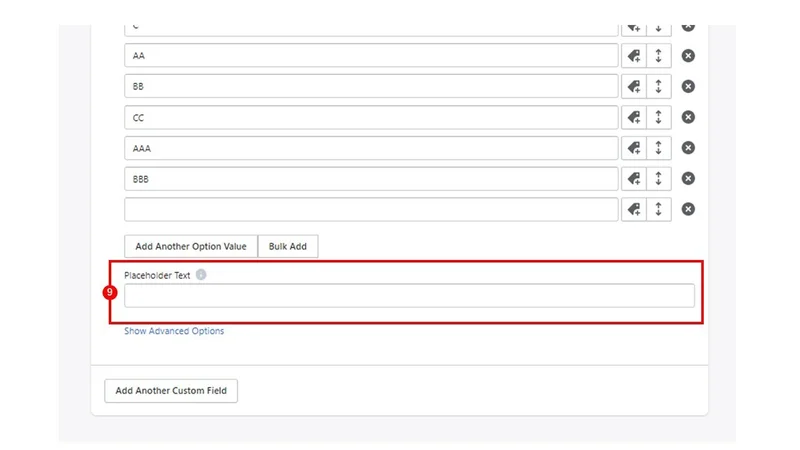This screenshot has width=800, height=450.
Task: Click the reorder arrows icon for AA row
Action: (659, 56)
